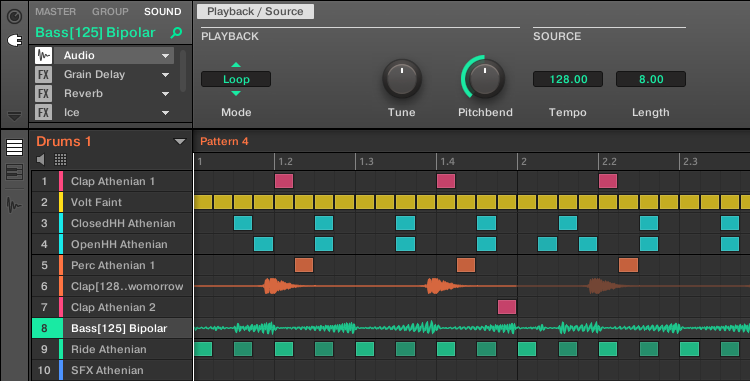Click the pink color strip of Clap Athenian 1

61,181
